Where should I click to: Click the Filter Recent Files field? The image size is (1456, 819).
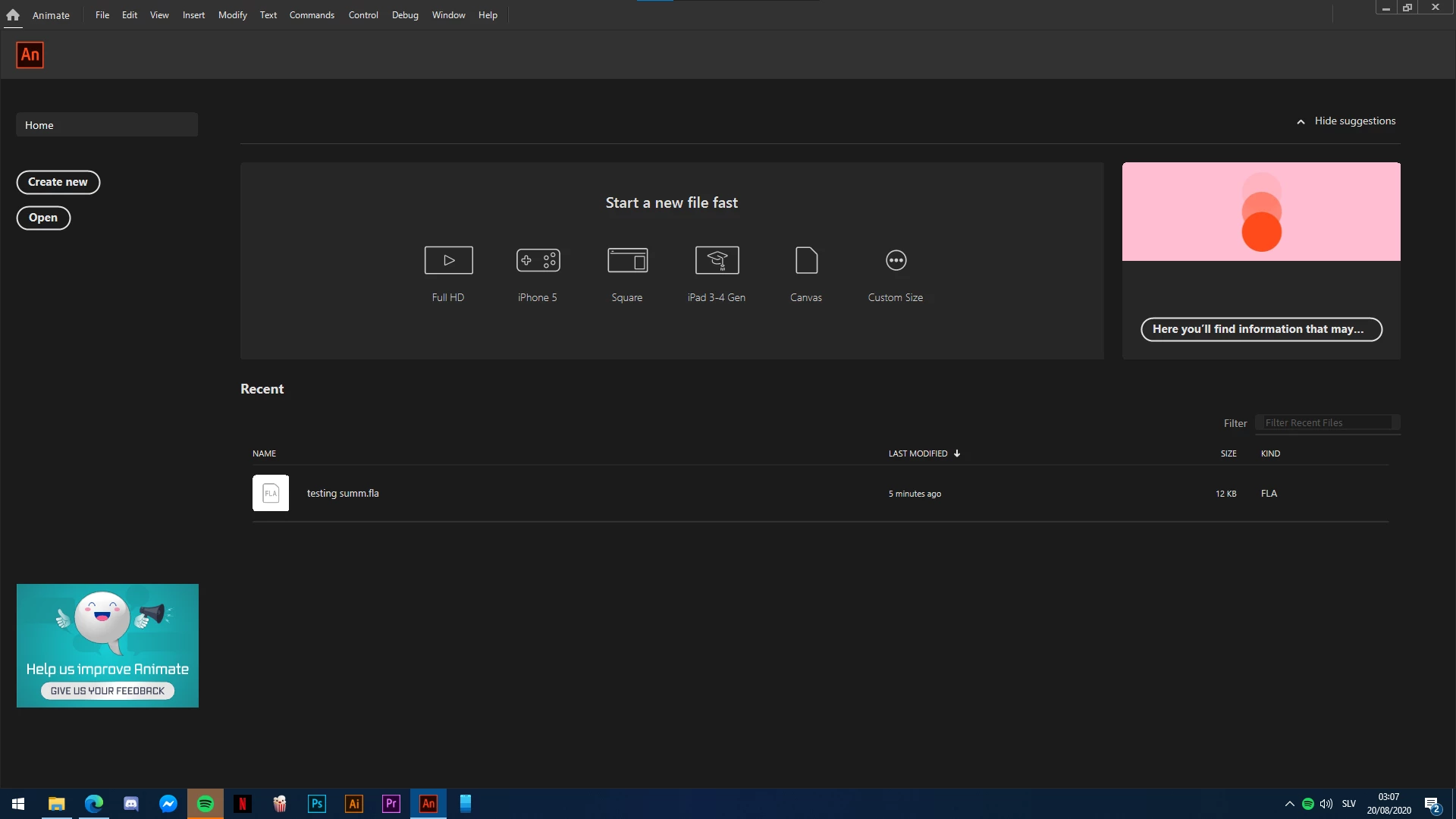click(1327, 423)
